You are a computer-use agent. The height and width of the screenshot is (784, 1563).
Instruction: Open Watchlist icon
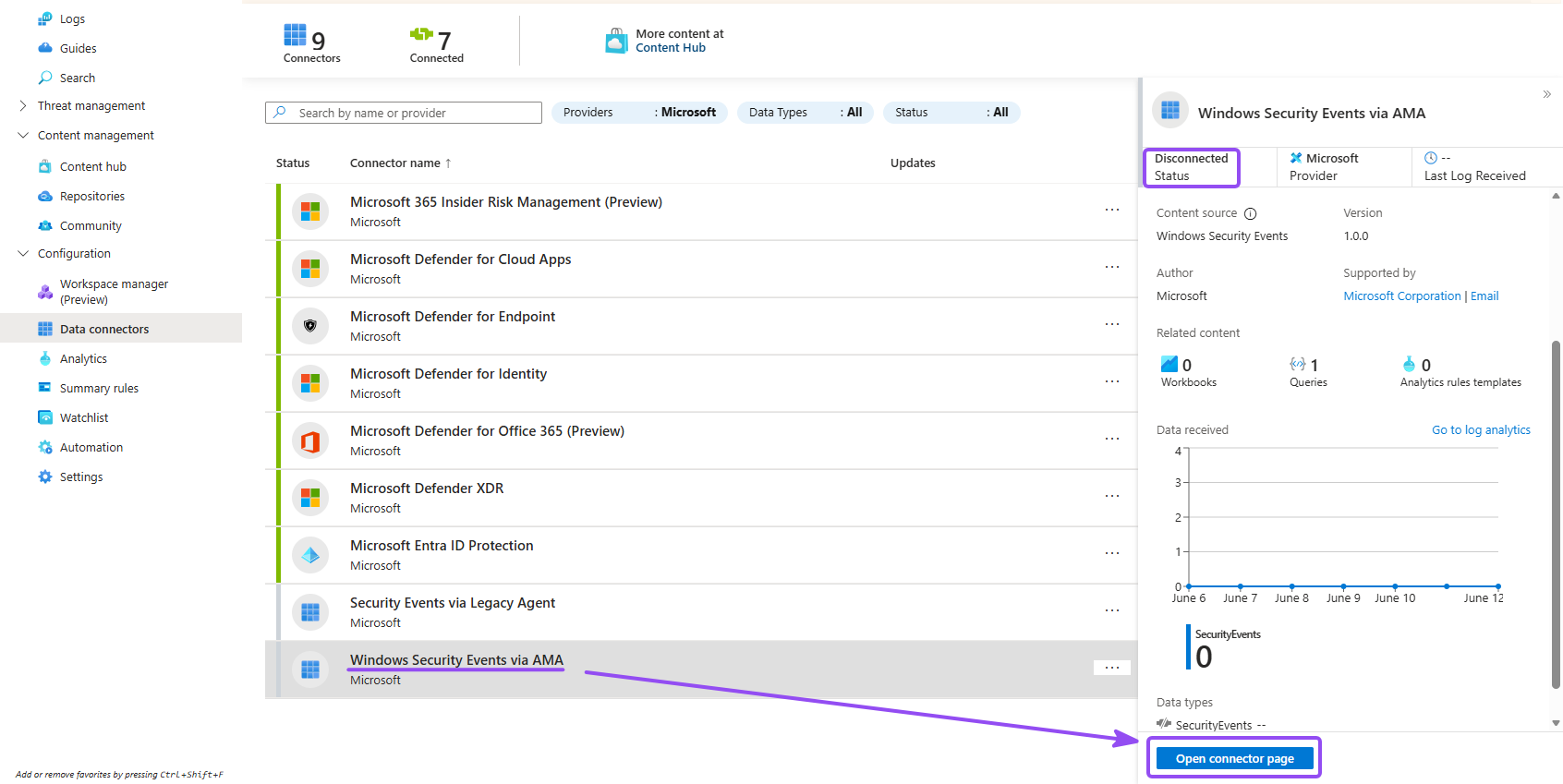pyautogui.click(x=45, y=417)
